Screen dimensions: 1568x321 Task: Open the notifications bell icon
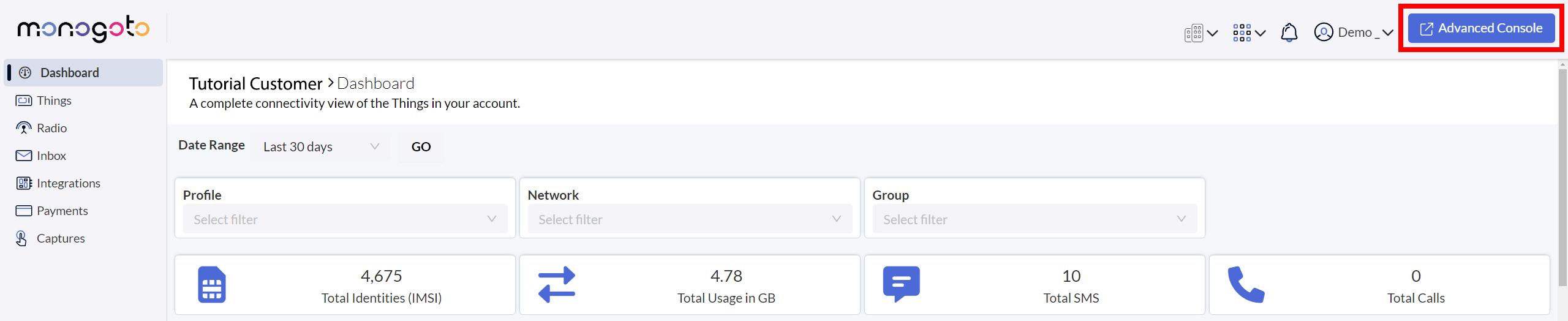coord(1289,32)
